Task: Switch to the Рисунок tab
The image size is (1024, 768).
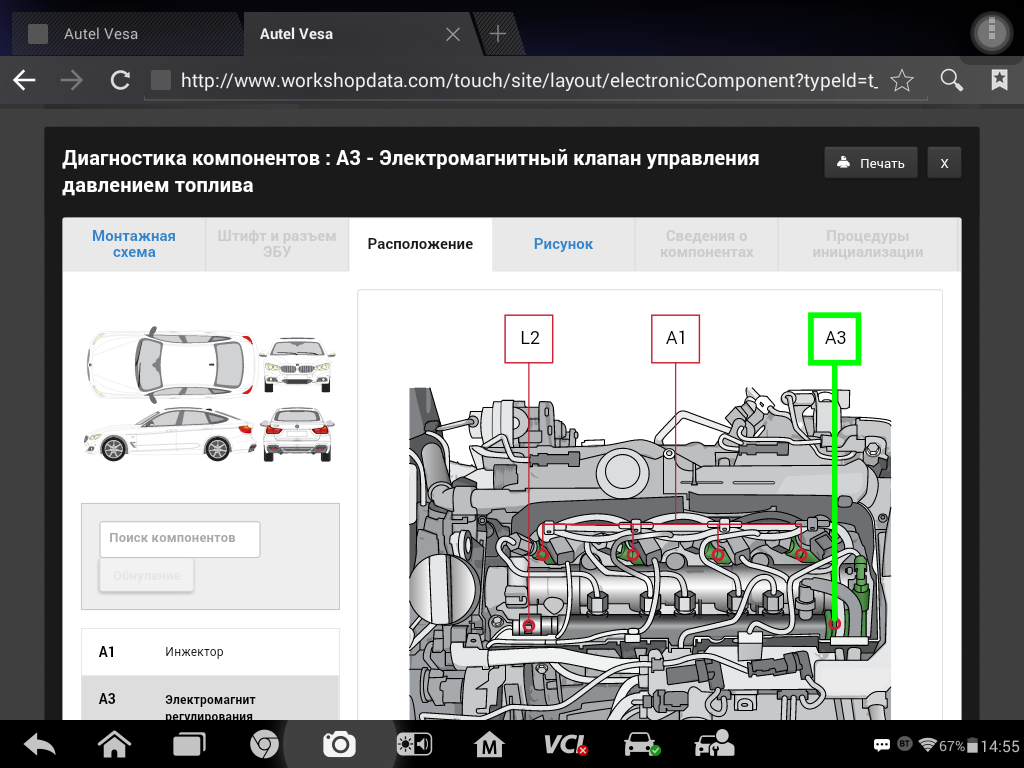Action: click(563, 244)
